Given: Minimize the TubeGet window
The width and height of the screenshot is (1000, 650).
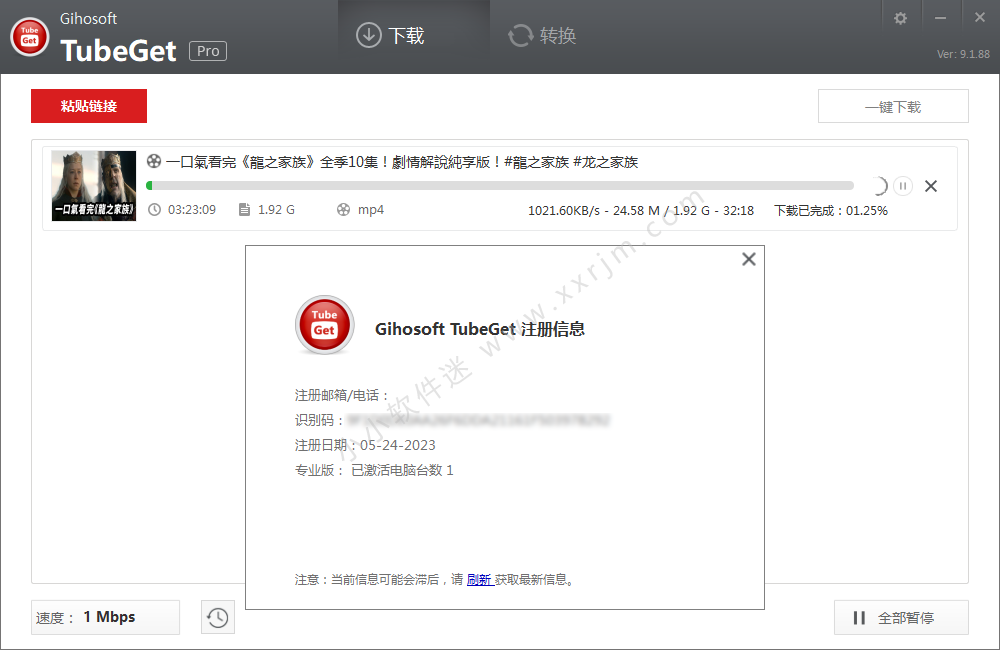Looking at the screenshot, I should click(940, 18).
